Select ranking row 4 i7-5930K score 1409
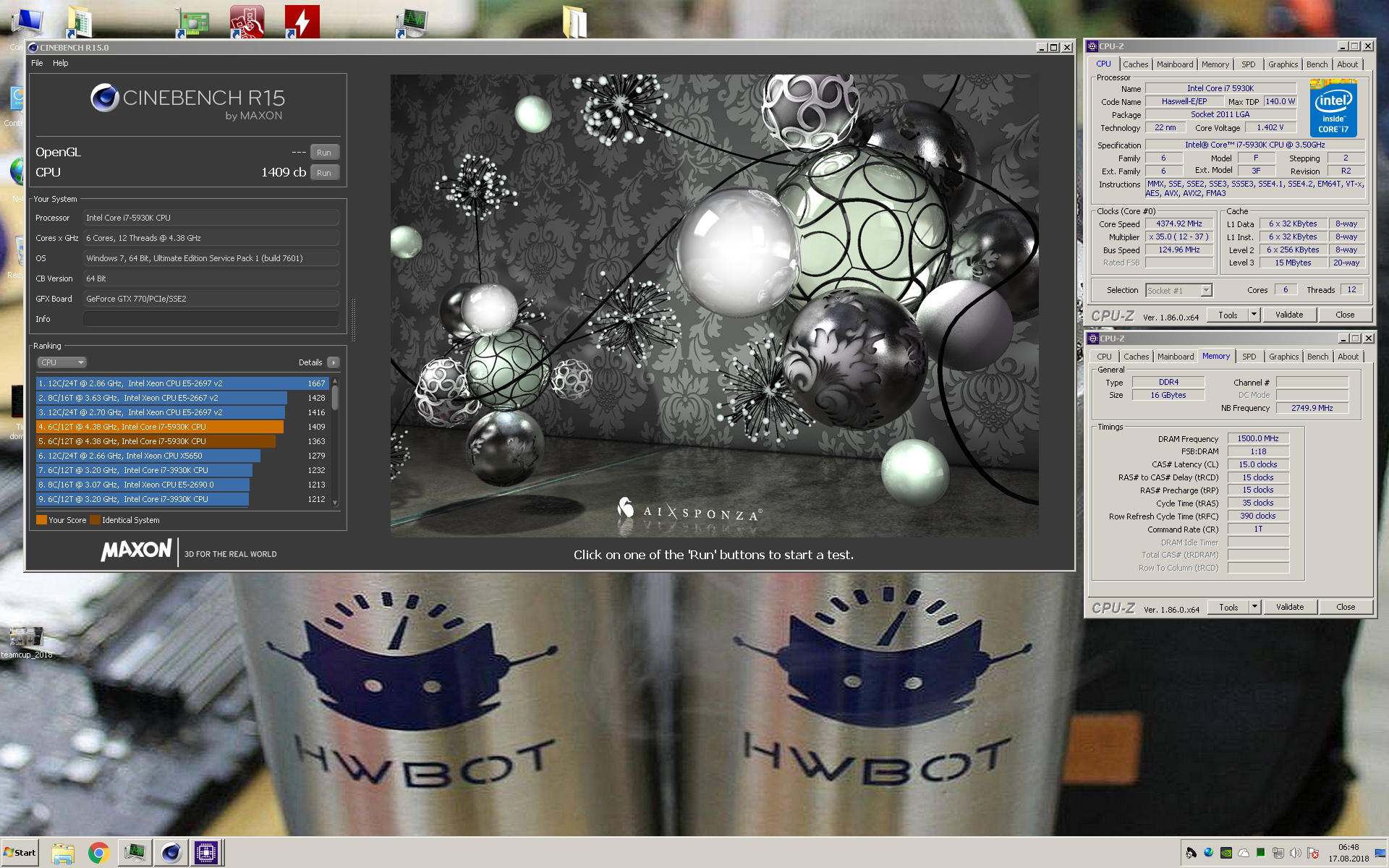The image size is (1389, 868). point(182,427)
